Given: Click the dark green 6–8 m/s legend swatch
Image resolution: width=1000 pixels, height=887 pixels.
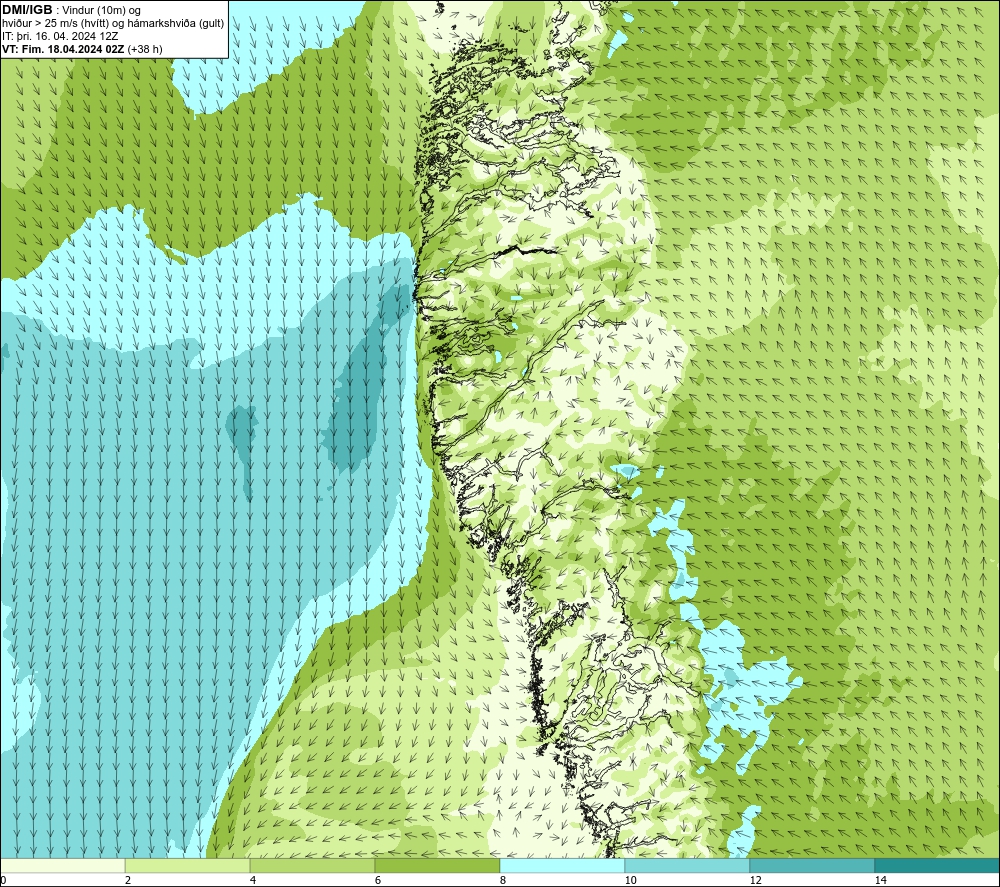Looking at the screenshot, I should click(x=438, y=865).
